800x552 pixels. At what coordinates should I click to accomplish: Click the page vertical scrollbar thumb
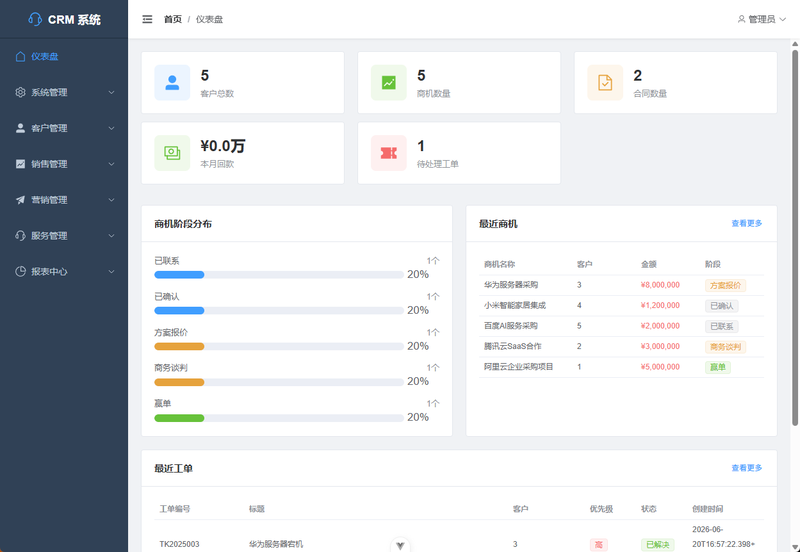795,236
